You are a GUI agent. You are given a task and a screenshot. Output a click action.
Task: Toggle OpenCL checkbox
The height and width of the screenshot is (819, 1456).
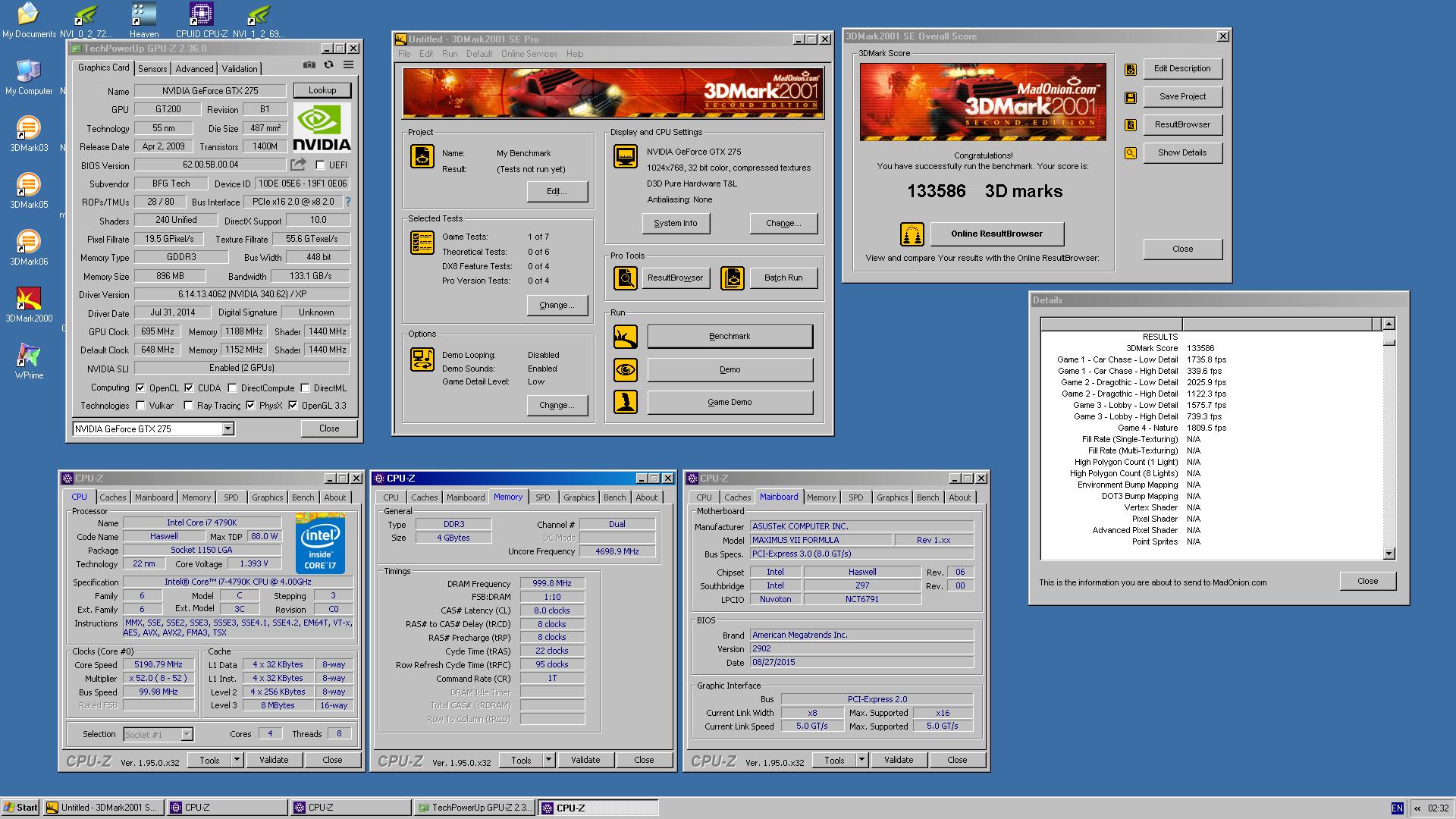click(x=140, y=388)
